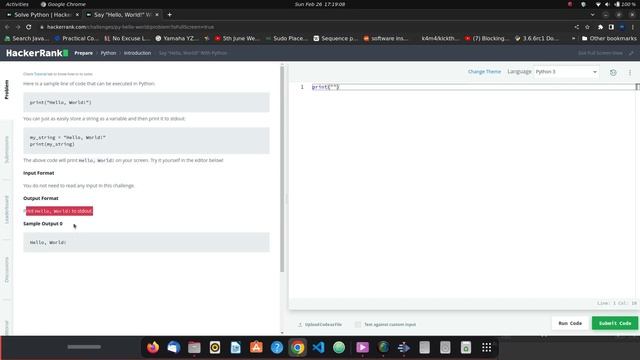Screen dimensions: 640x360
Task: Tick the Test against custom input checkbox
Action: click(358, 324)
